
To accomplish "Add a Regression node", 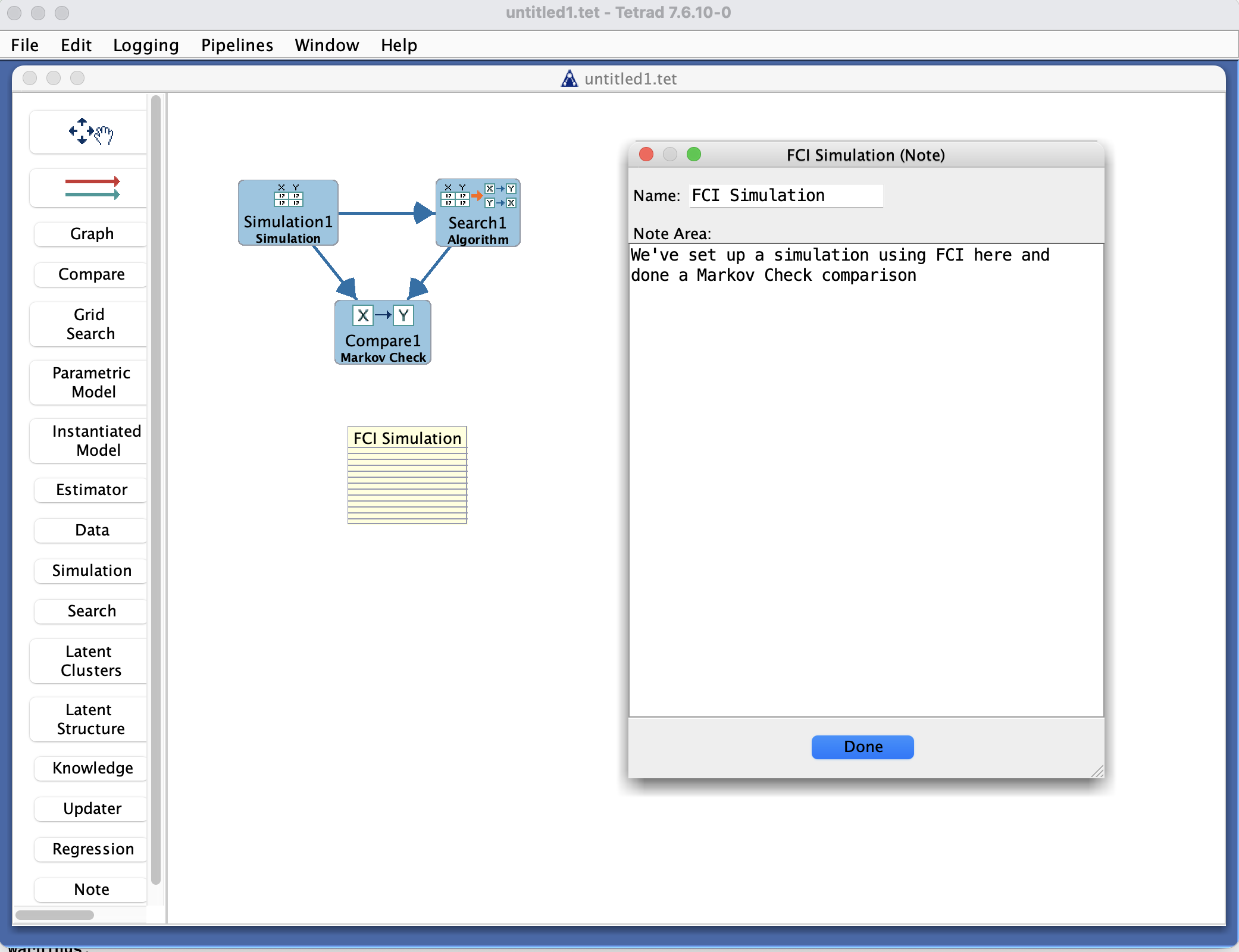I will pyautogui.click(x=92, y=849).
